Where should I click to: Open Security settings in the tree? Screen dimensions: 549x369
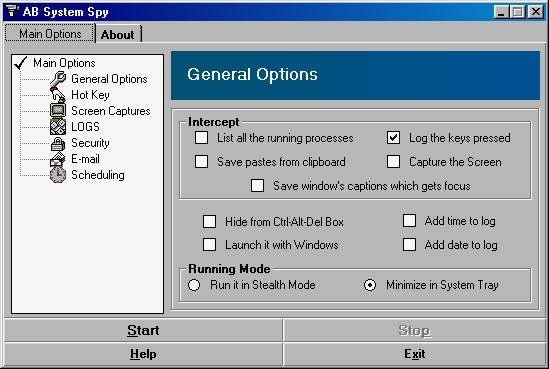tap(90, 143)
